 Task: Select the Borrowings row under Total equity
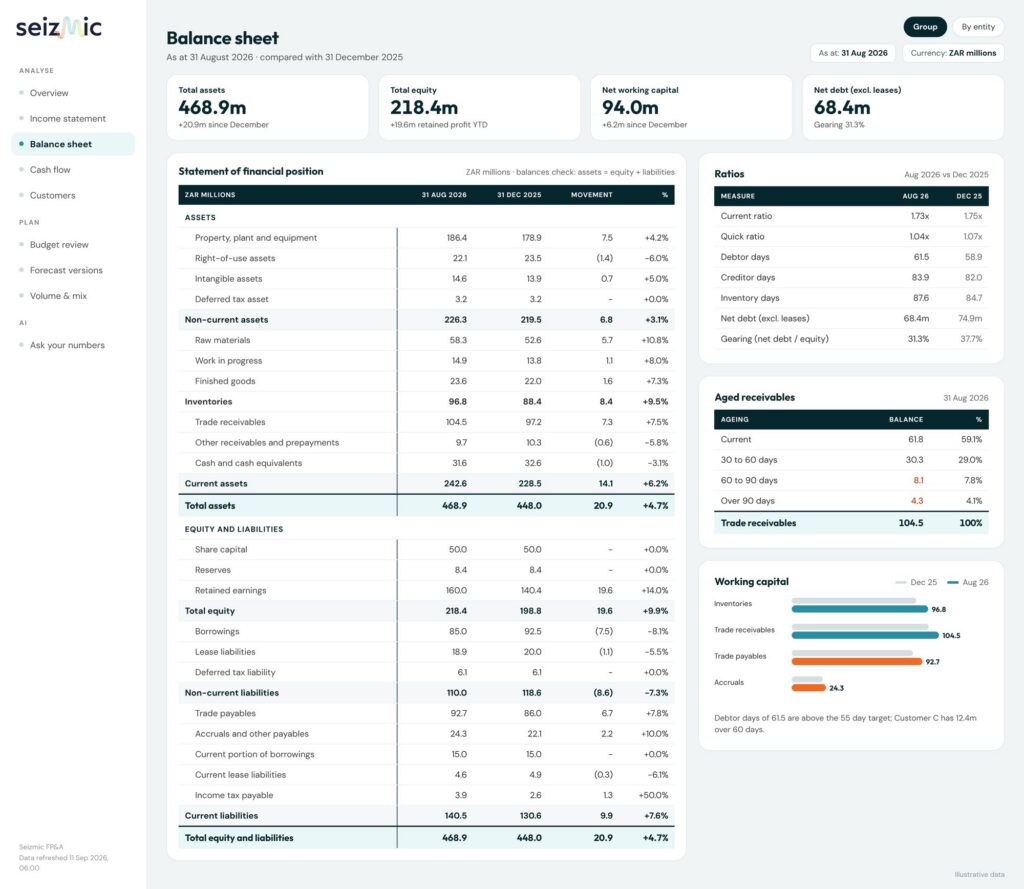tap(426, 631)
